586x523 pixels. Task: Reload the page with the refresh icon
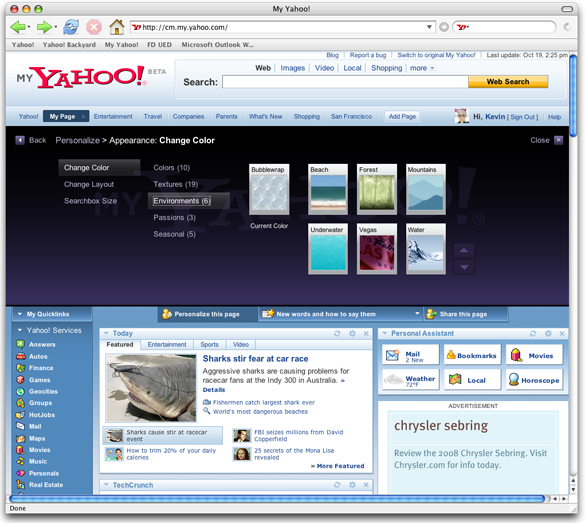coord(71,27)
